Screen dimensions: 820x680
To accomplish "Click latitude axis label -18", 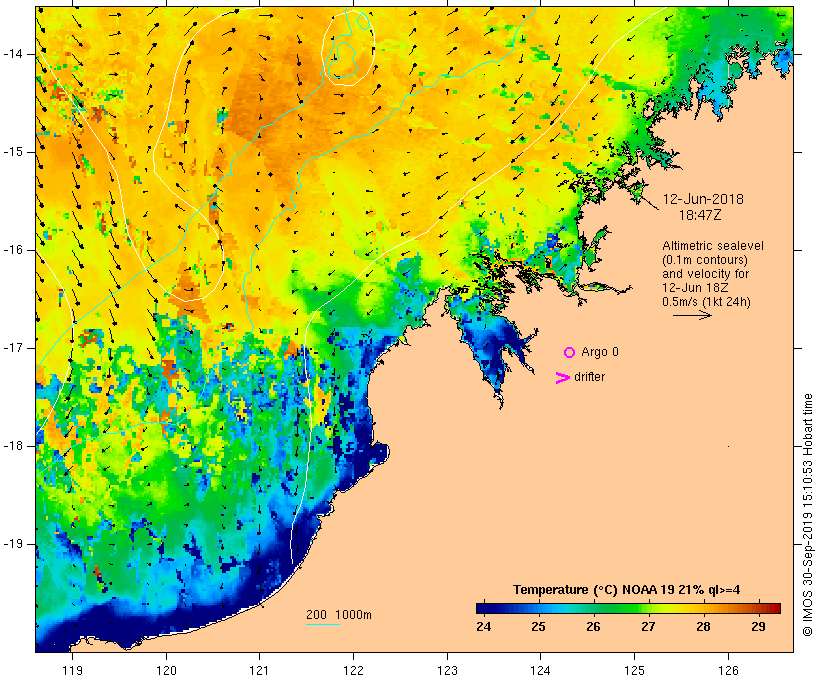I will click(x=13, y=446).
